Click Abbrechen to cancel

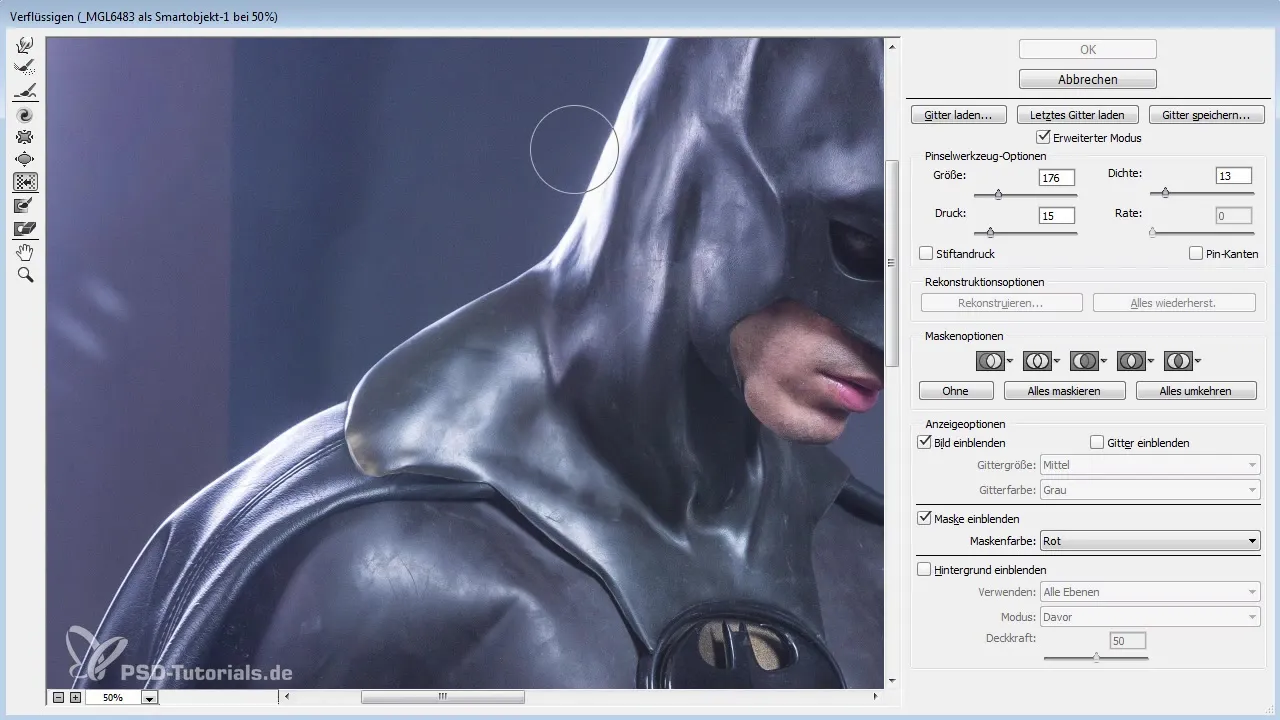(x=1088, y=79)
